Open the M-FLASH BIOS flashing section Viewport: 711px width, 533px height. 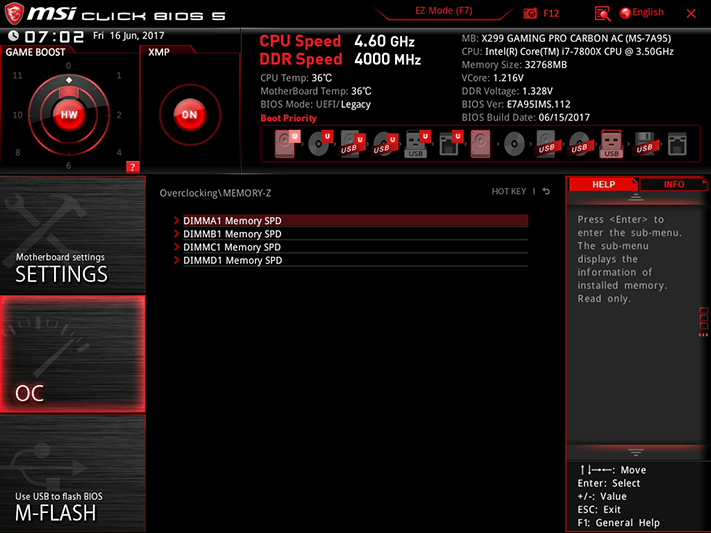coord(73,474)
